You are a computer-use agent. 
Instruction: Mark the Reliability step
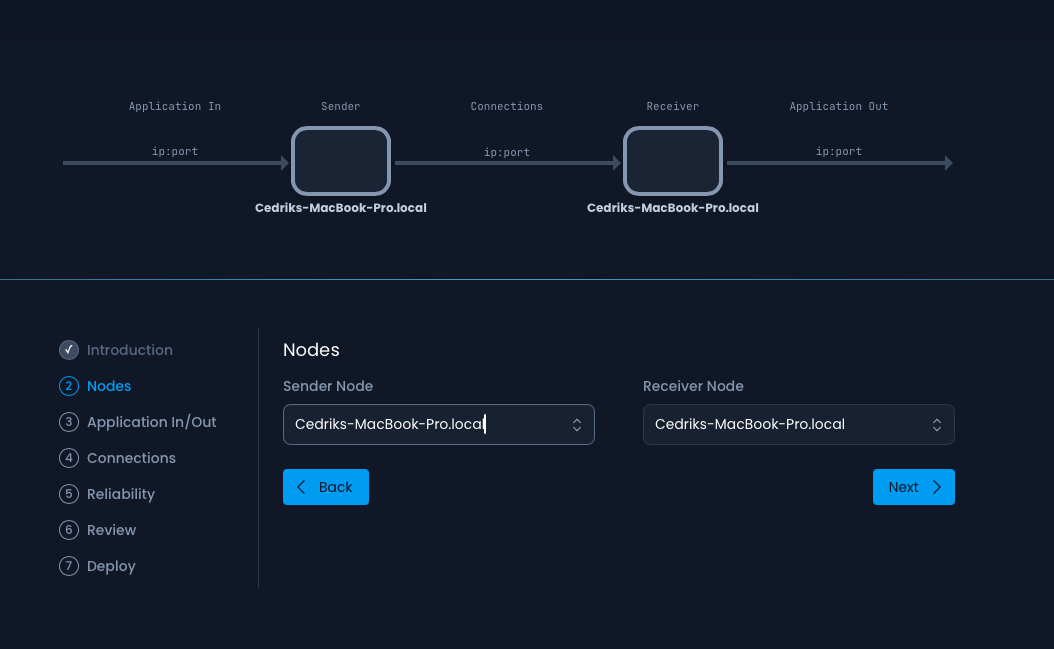[121, 494]
